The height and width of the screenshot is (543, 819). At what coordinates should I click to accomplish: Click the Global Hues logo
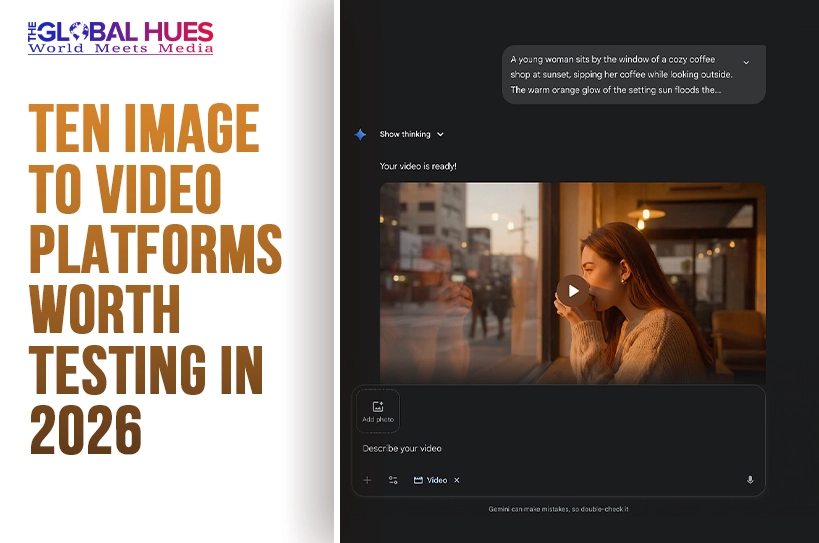[x=121, y=38]
